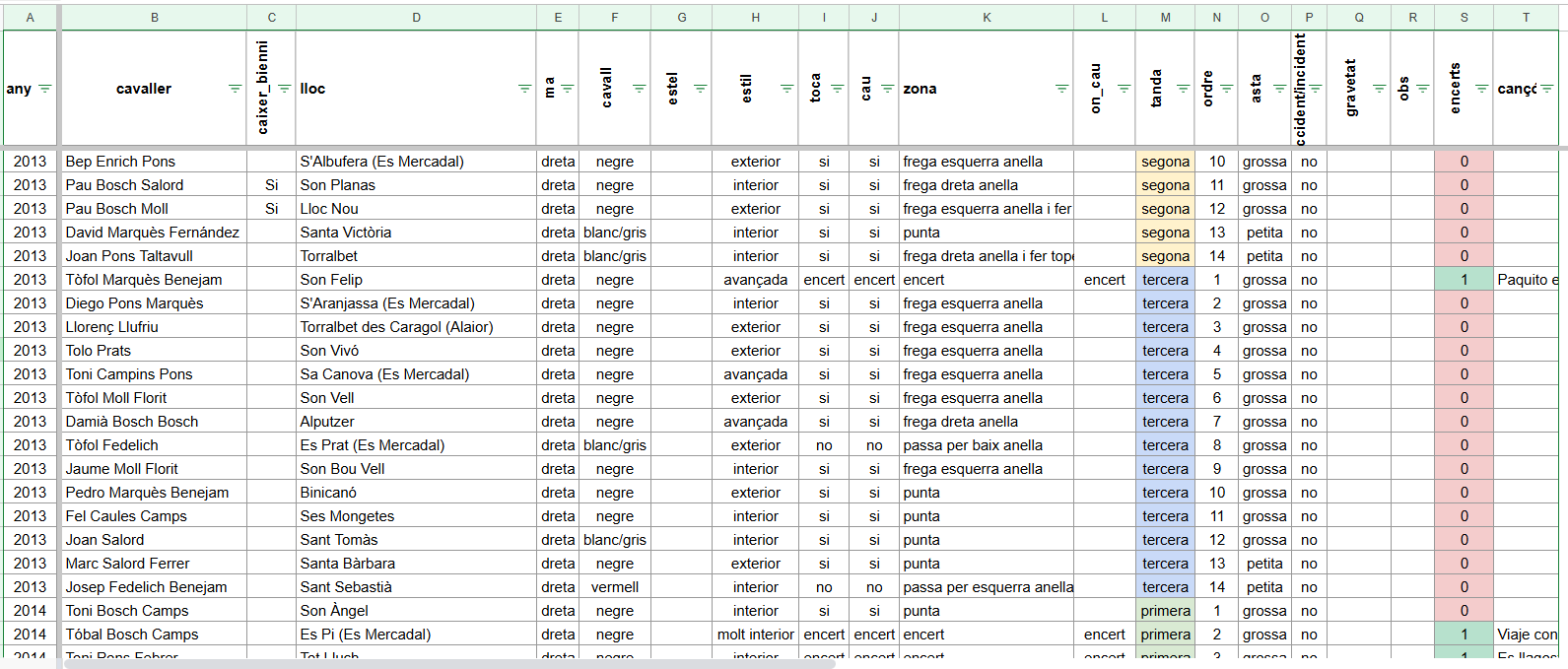Select 'Si' cell in Pau Bosch Moll row
Screen dimensions: 1568x669
click(x=271, y=209)
